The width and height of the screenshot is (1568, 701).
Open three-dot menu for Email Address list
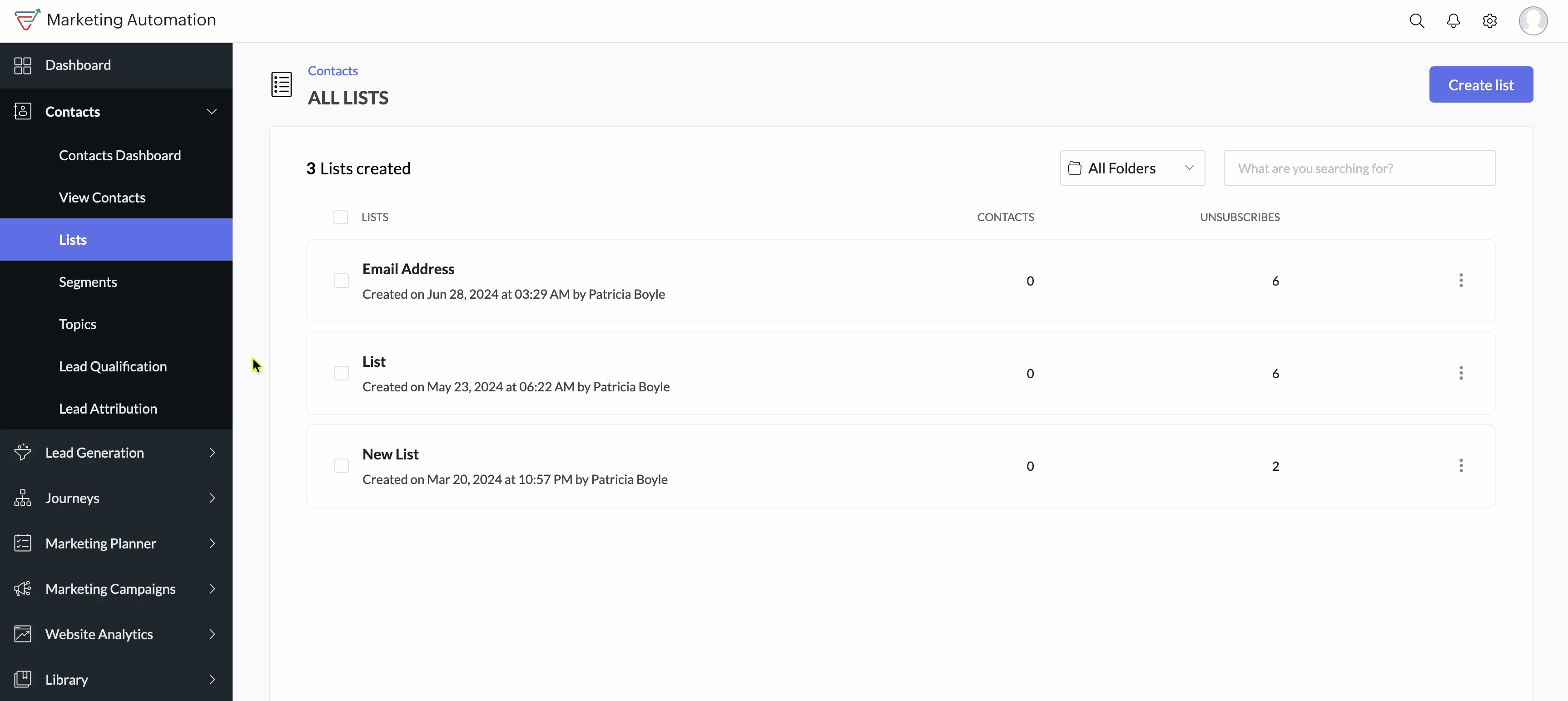tap(1460, 281)
